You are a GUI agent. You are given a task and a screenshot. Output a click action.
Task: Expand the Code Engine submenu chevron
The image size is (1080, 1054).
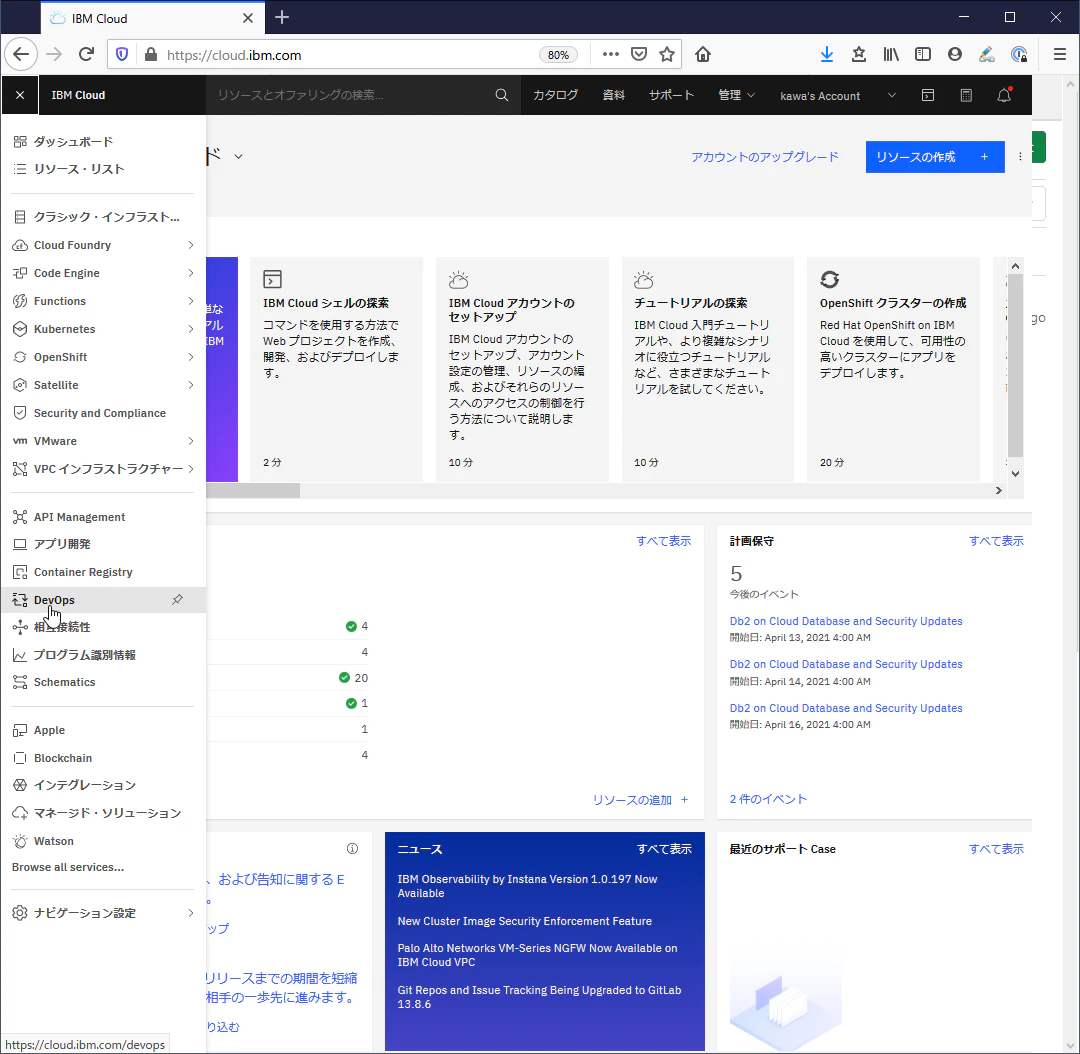(191, 273)
